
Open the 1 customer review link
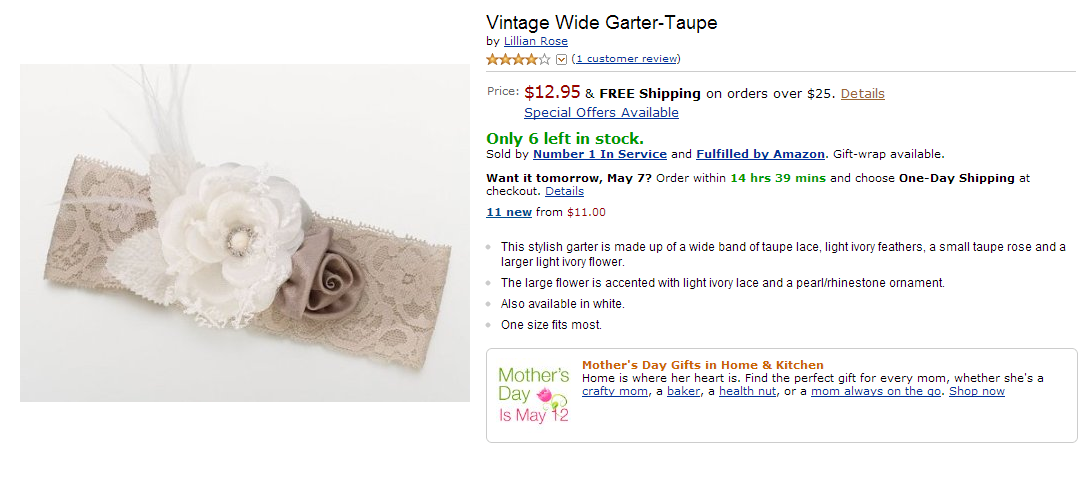(626, 59)
